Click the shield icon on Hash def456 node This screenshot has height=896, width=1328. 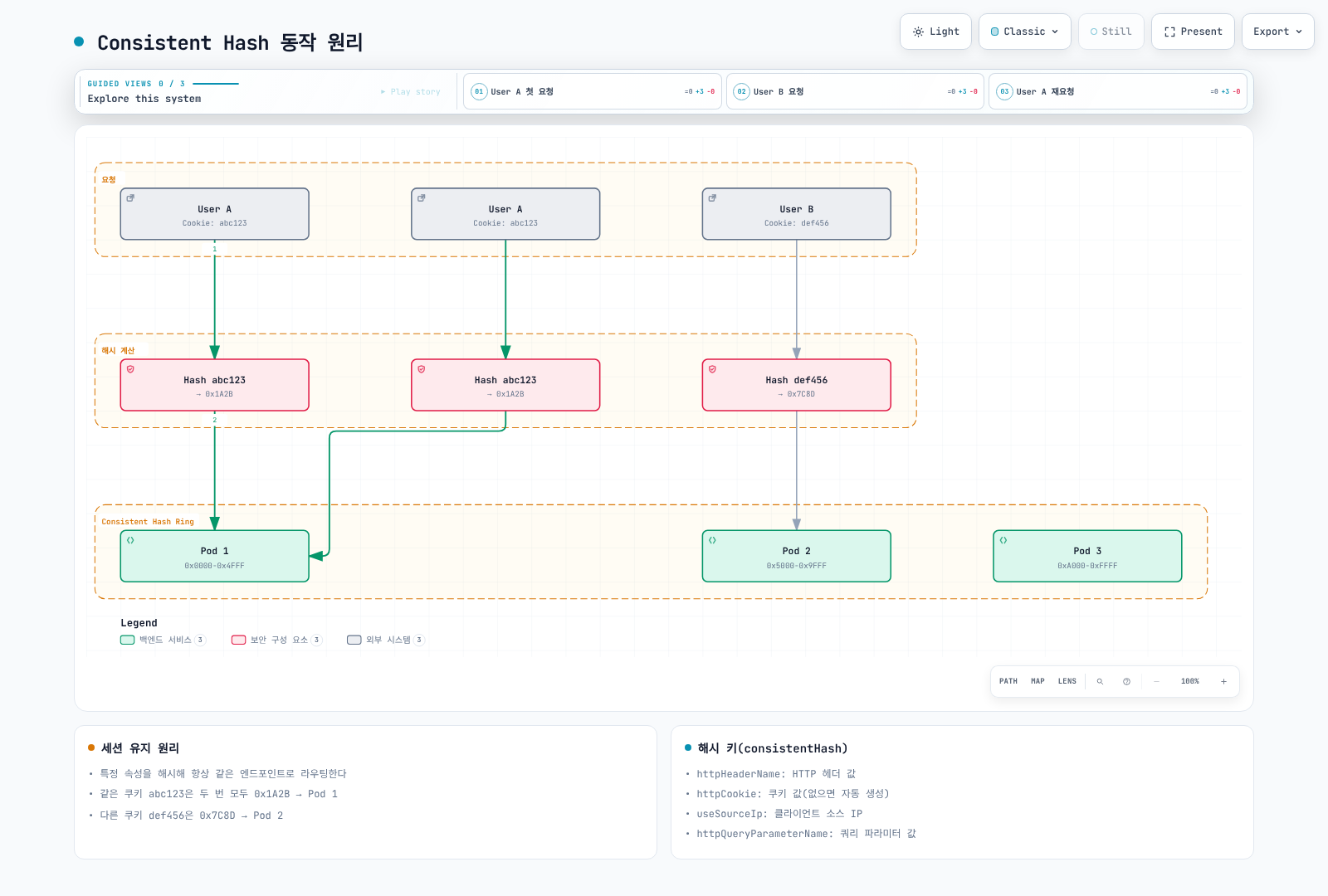click(712, 369)
